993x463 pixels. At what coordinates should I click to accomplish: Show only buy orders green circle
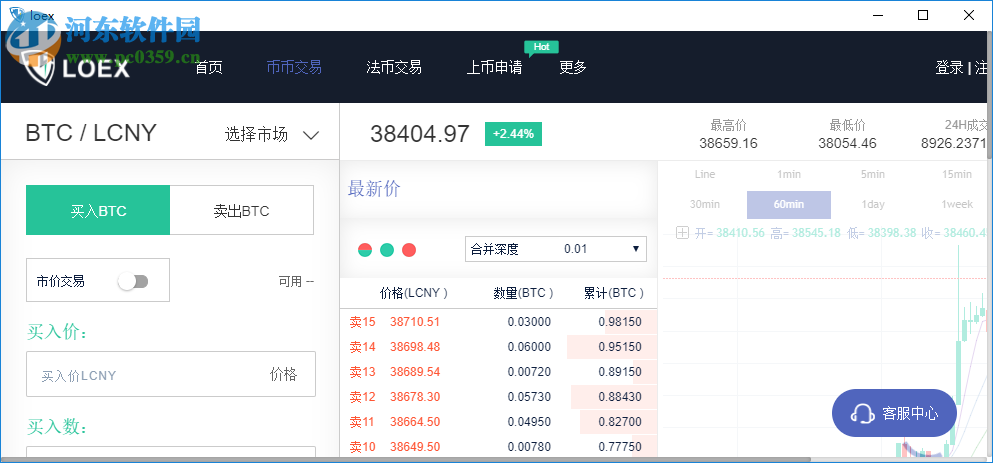tap(387, 250)
